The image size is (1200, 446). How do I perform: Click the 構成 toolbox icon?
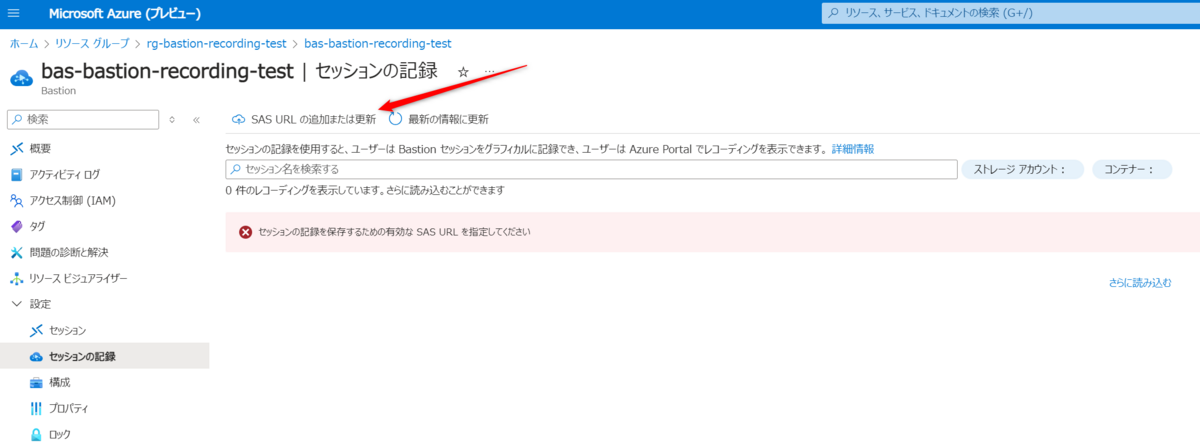point(37,382)
